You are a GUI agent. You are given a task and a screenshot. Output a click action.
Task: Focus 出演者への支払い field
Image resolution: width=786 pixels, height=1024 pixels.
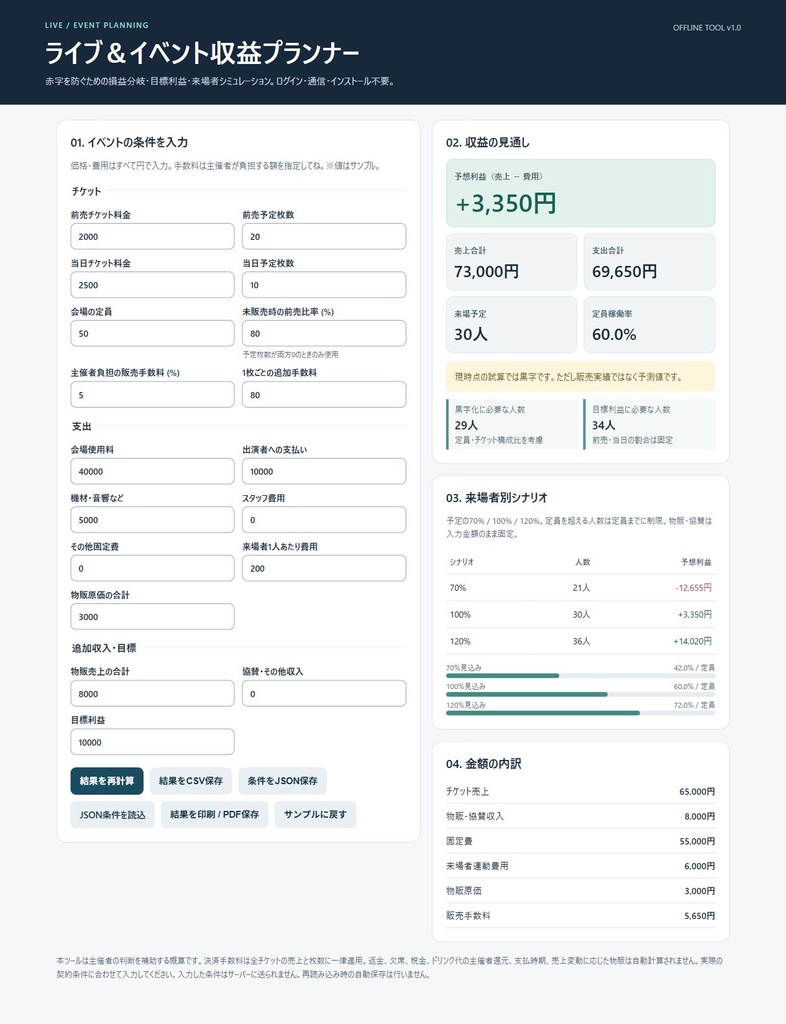[324, 472]
